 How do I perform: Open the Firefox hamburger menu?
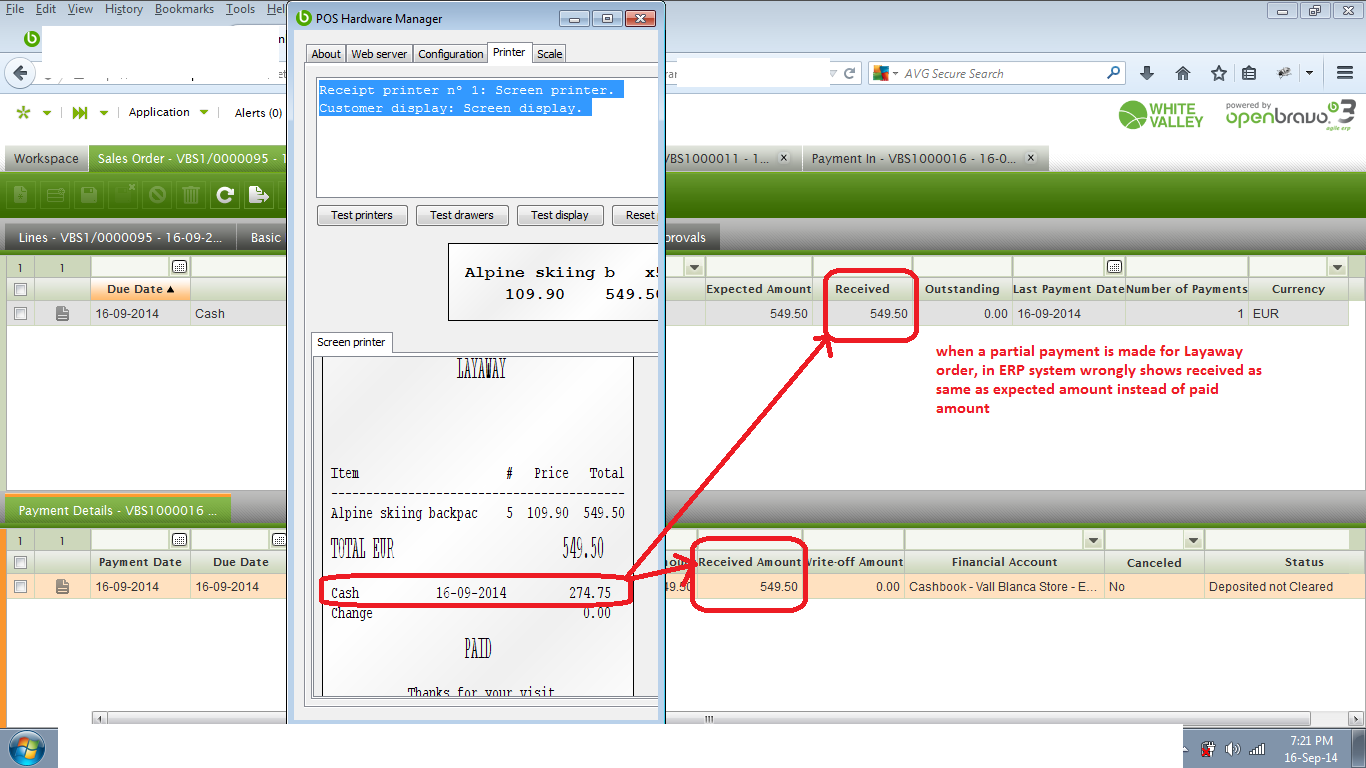[1344, 73]
